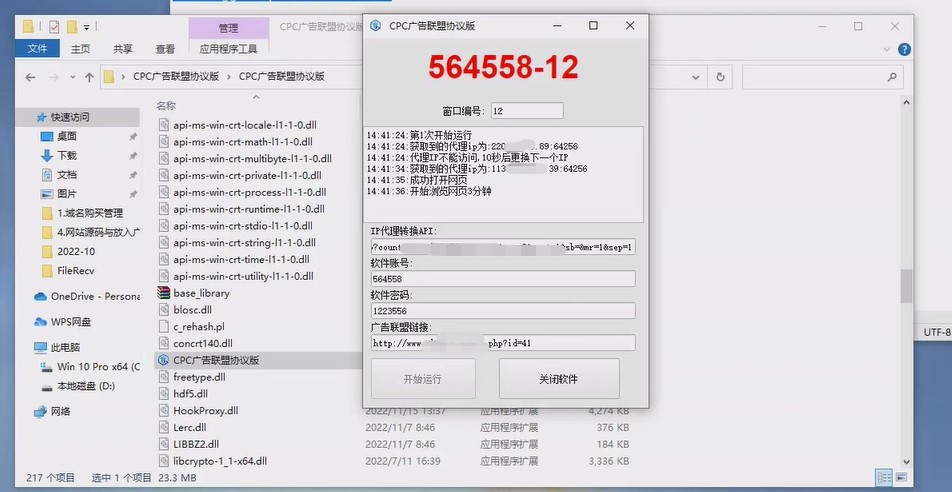Click the 名称 column header
952x492 pixels.
pos(166,106)
